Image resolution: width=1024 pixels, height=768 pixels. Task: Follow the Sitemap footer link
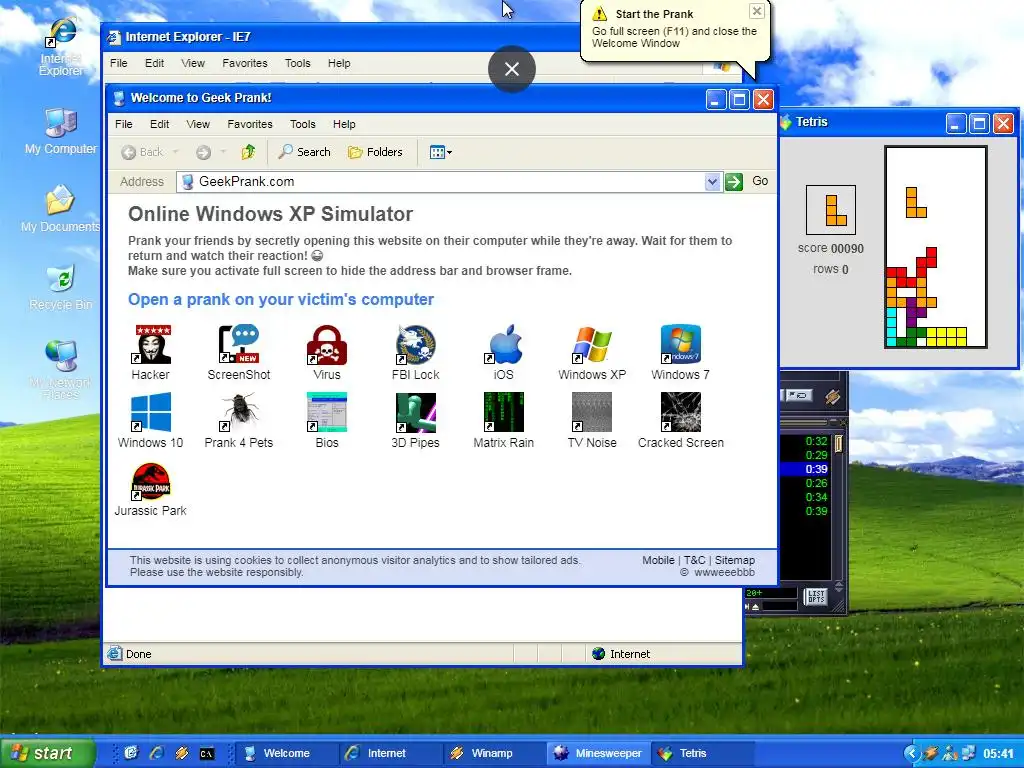[735, 560]
